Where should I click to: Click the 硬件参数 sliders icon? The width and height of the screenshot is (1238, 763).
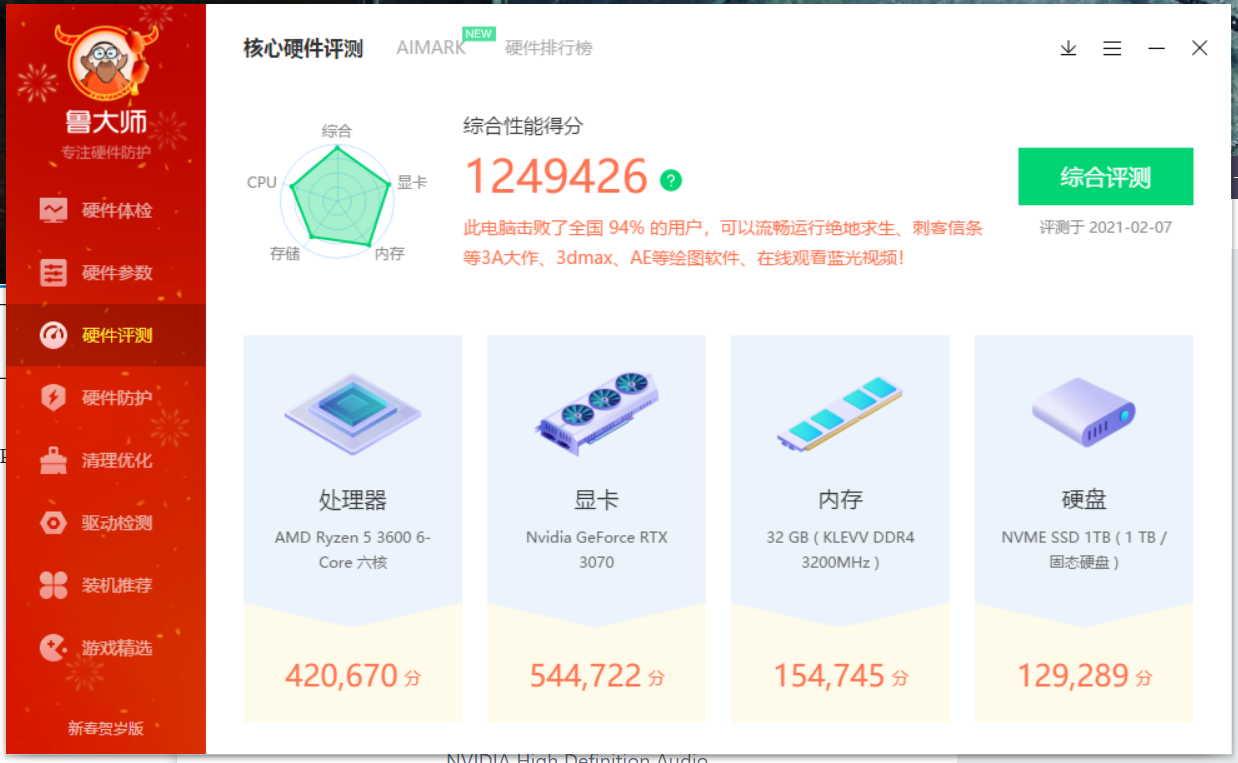click(x=53, y=273)
